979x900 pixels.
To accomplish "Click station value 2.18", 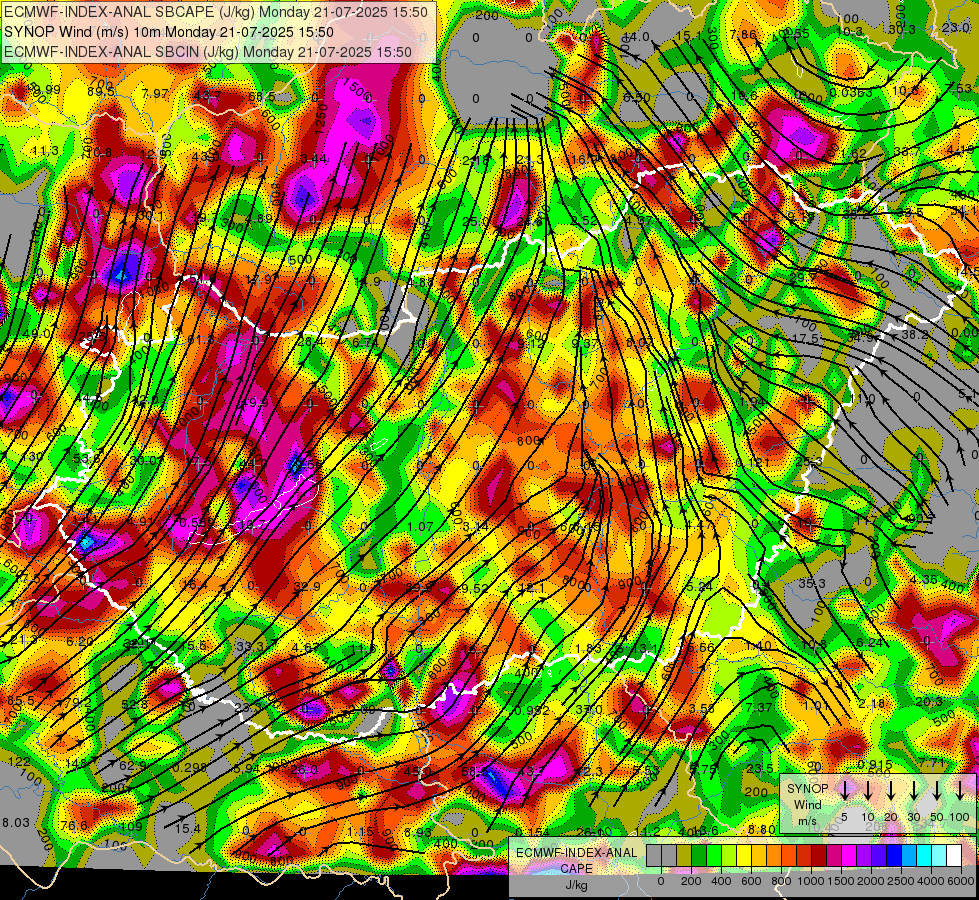I will 872,704.
